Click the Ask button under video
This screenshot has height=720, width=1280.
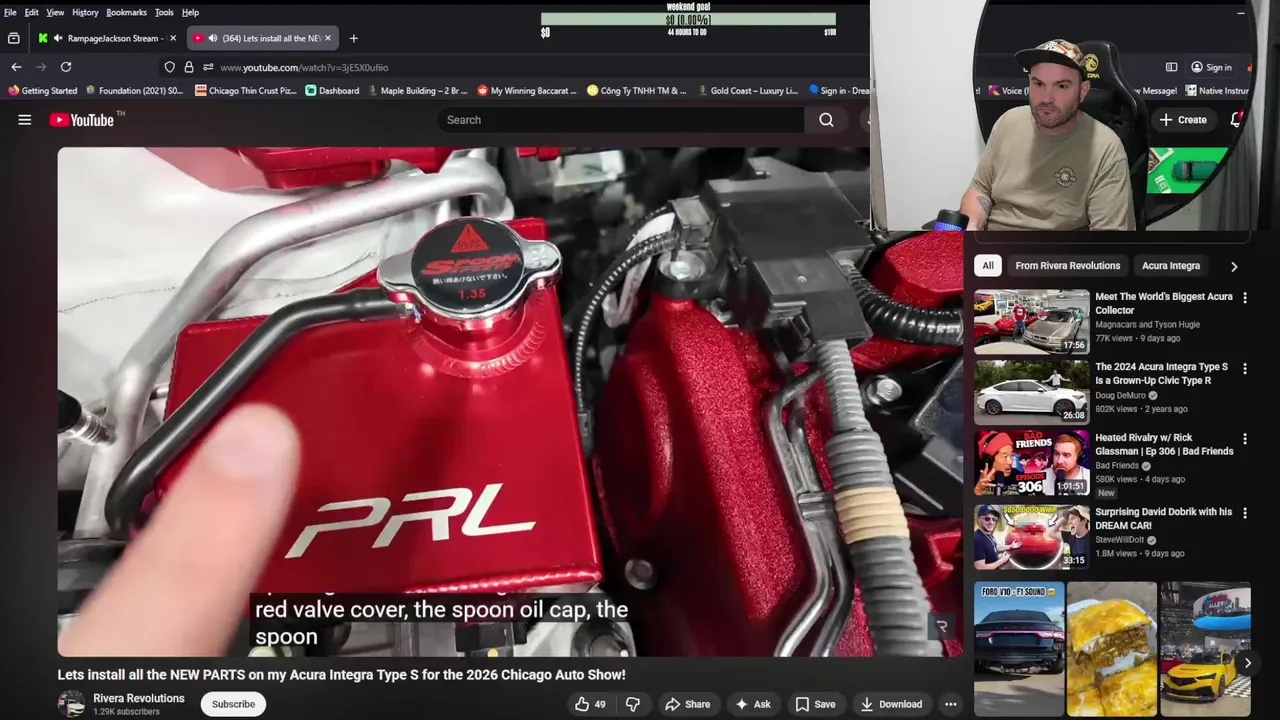pos(752,704)
